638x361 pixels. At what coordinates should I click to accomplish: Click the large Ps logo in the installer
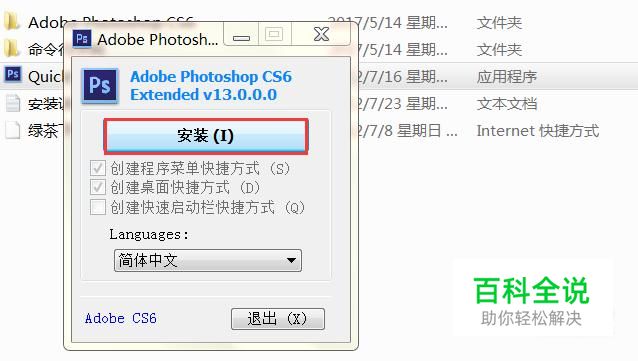click(100, 85)
